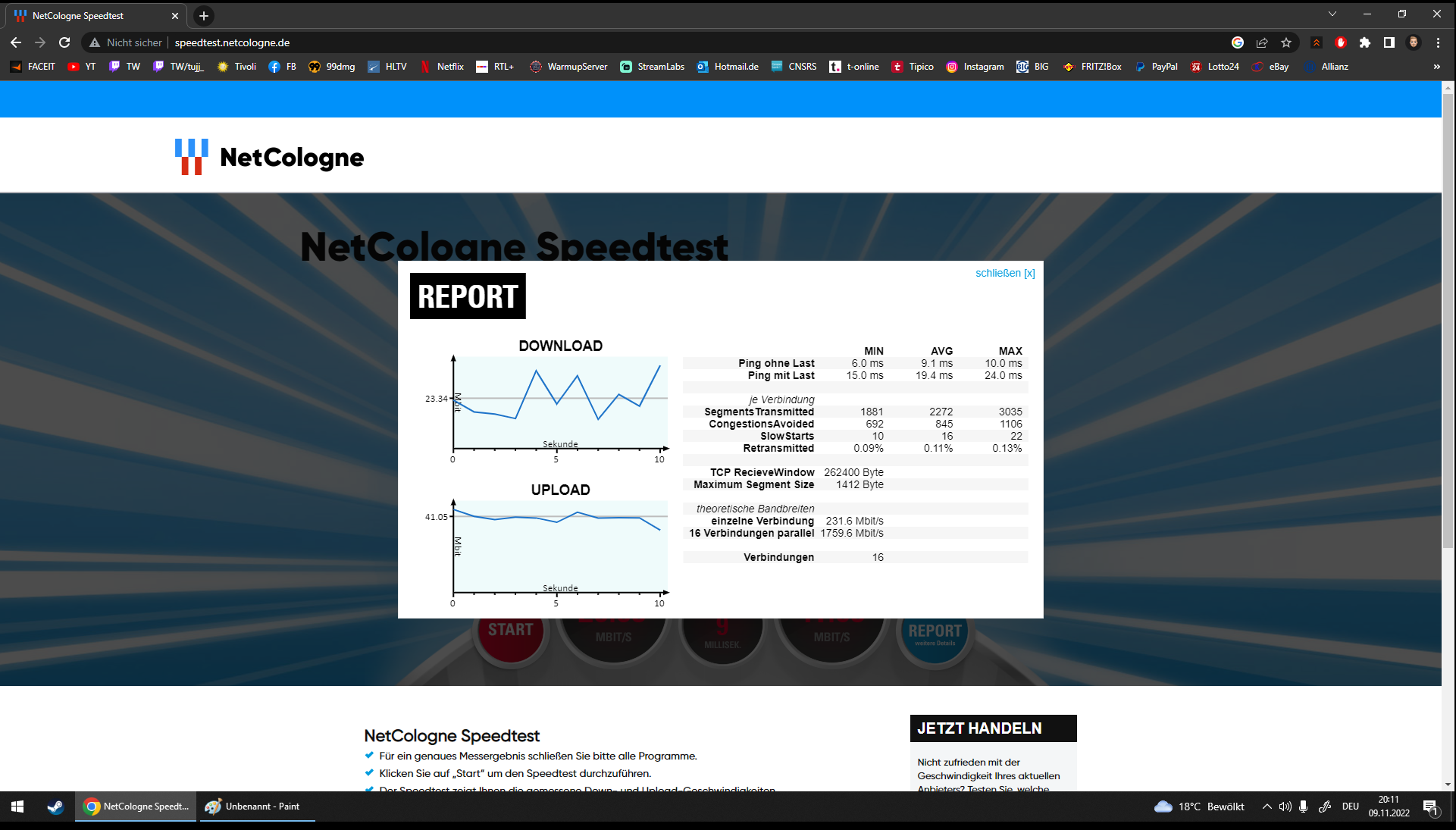Bookmark this page with the star icon
The image size is (1456, 830).
click(1286, 42)
